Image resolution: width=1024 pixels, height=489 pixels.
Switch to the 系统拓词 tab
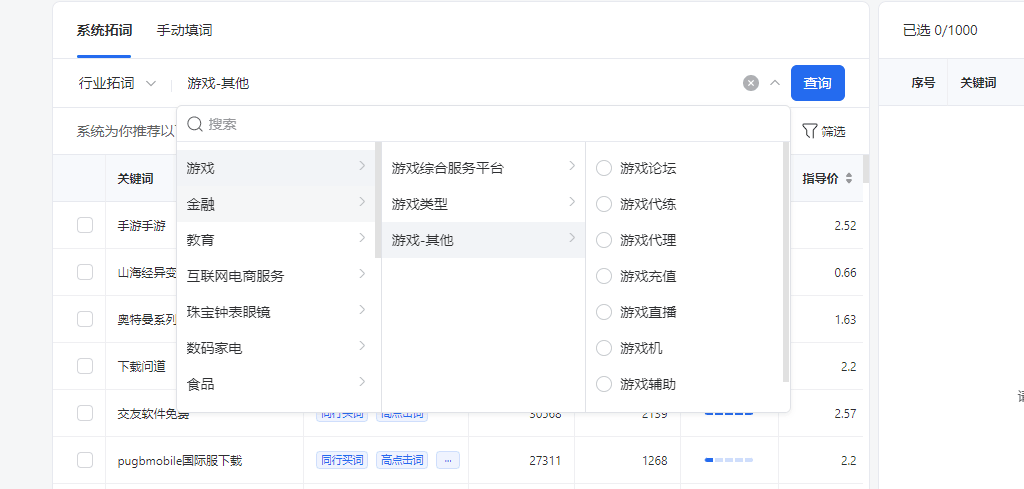tap(104, 30)
